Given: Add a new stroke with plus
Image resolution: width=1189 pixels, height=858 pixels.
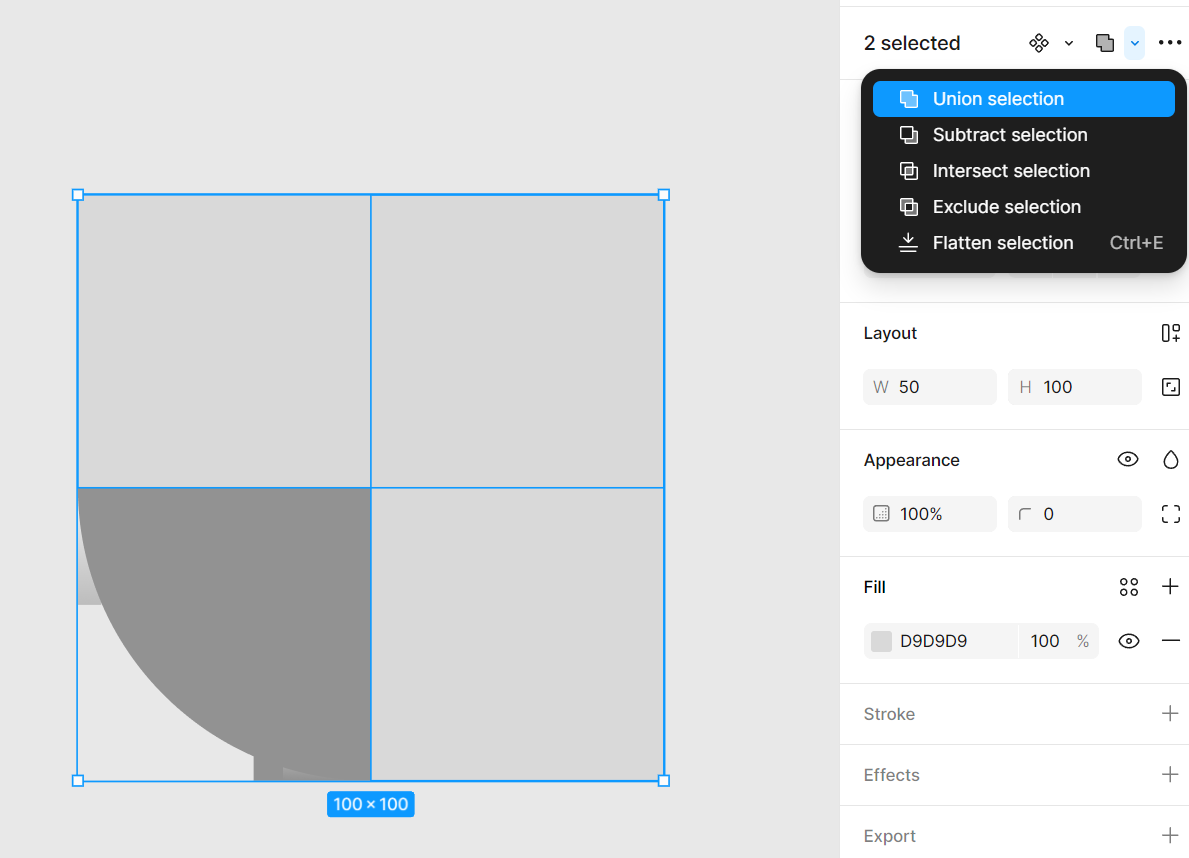Looking at the screenshot, I should 1170,714.
